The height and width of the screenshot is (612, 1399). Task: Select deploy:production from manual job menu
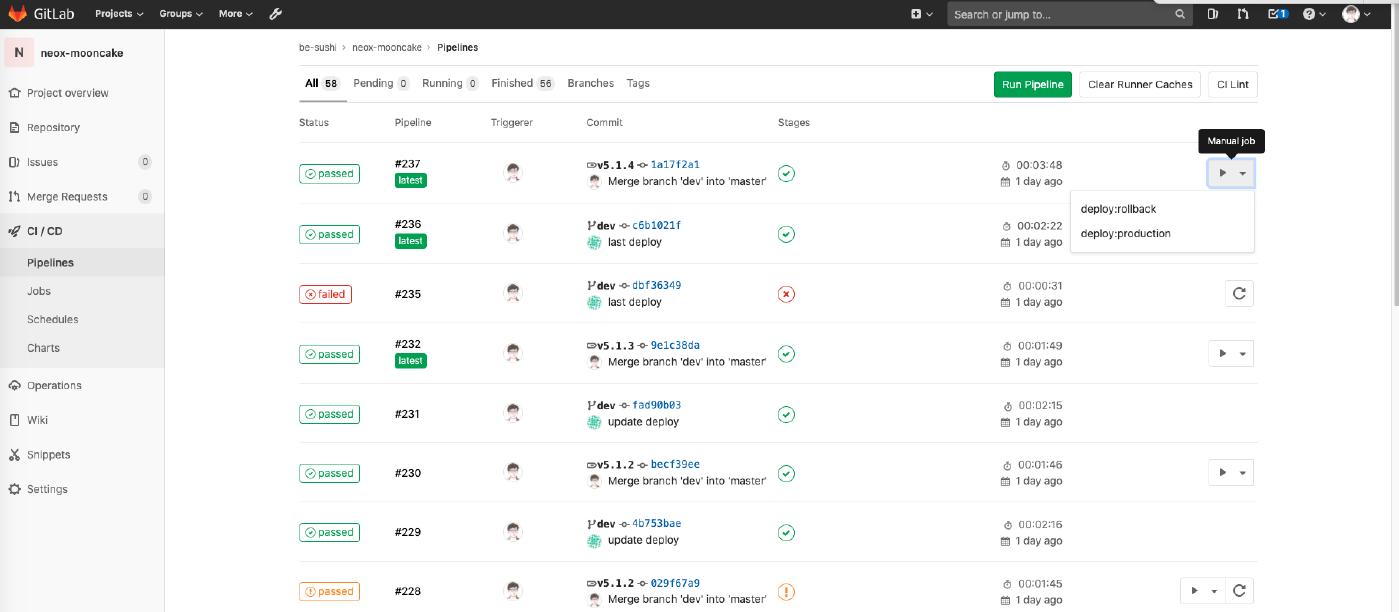(1125, 233)
